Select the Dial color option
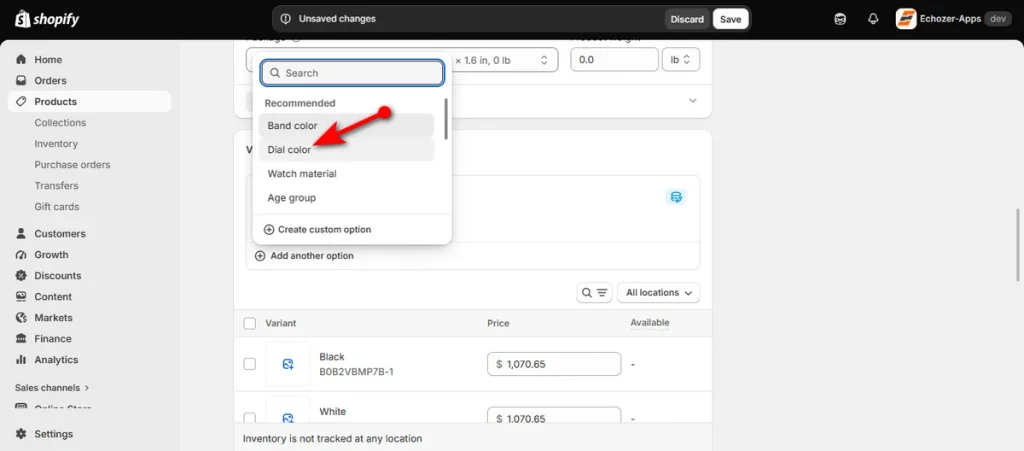1024x451 pixels. pos(346,149)
